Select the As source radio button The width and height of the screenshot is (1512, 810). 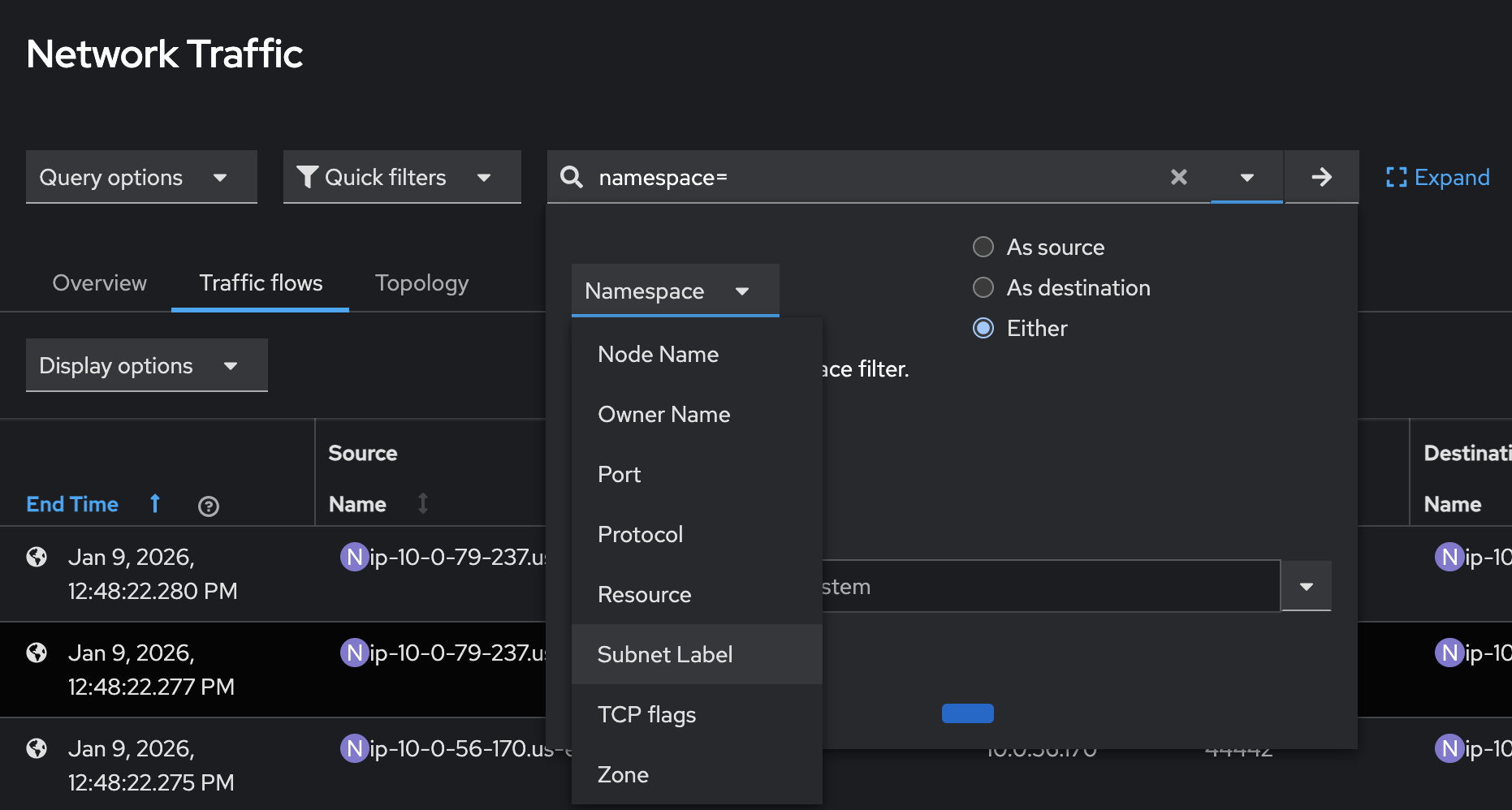(x=983, y=247)
